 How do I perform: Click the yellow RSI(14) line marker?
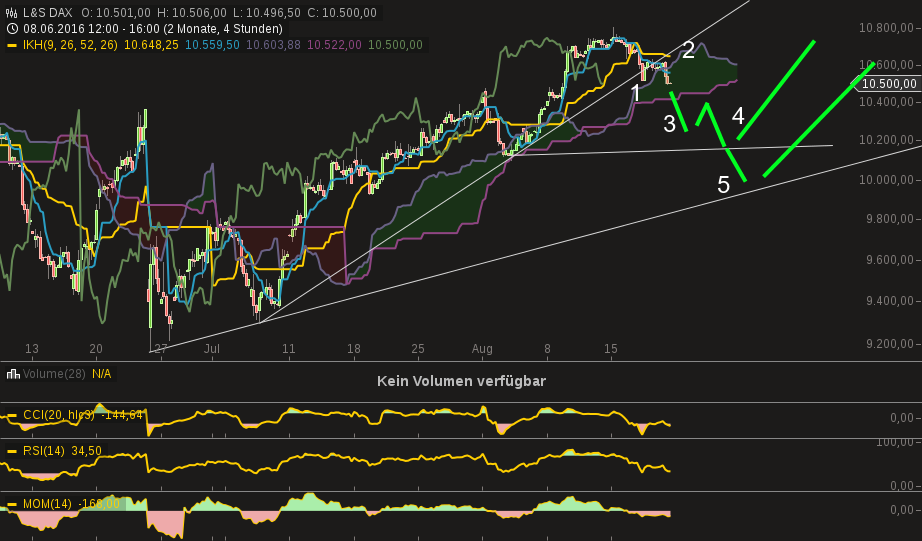click(11, 452)
